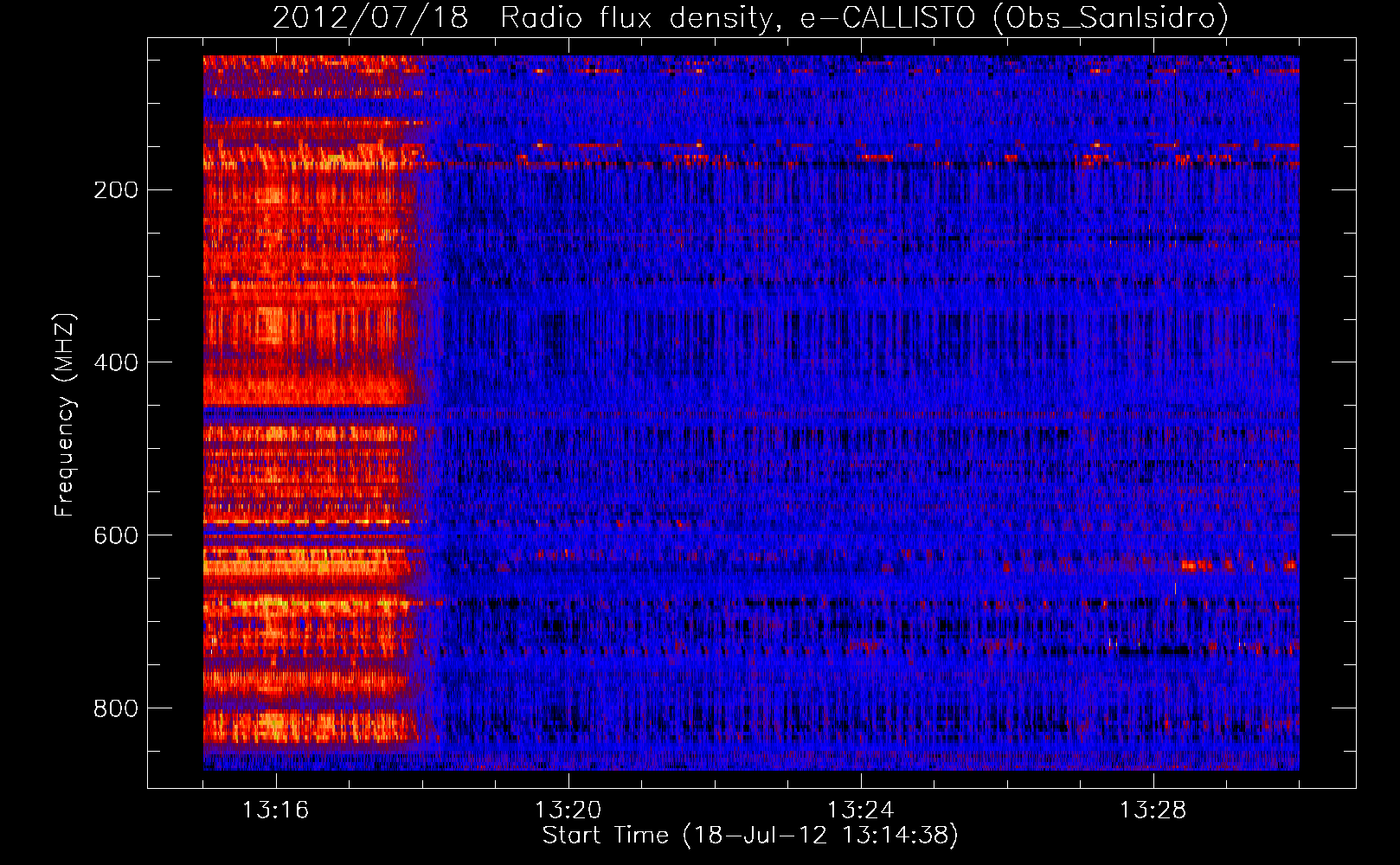
Task: Select the '200' frequency axis label
Action: pyautogui.click(x=116, y=189)
